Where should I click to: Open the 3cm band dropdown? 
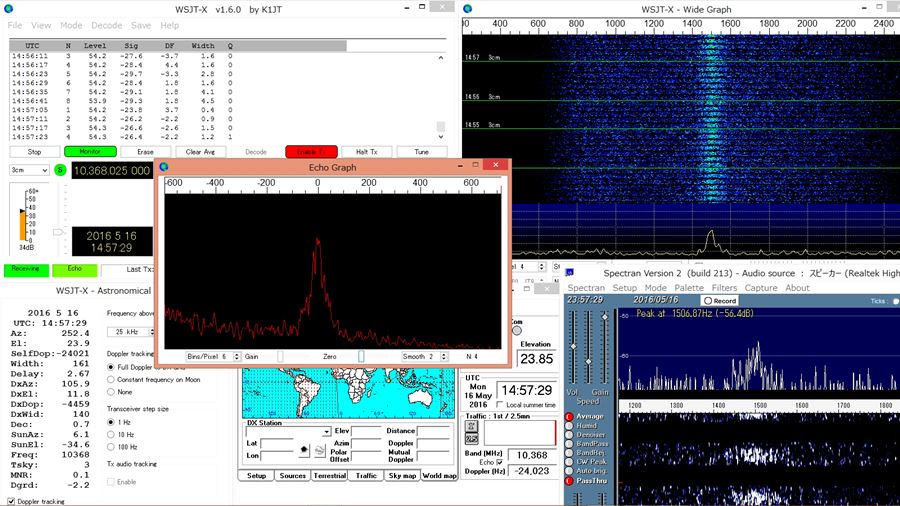29,170
